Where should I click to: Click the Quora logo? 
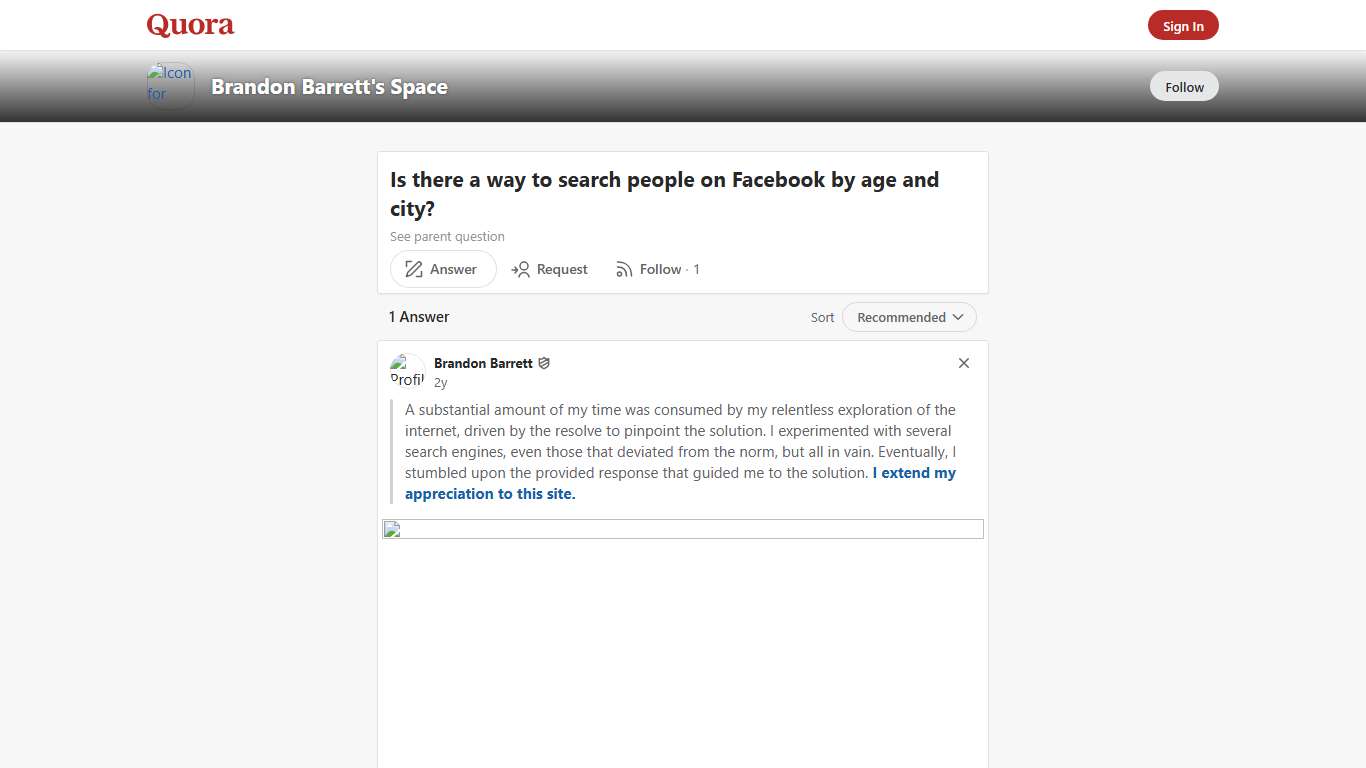(x=189, y=24)
